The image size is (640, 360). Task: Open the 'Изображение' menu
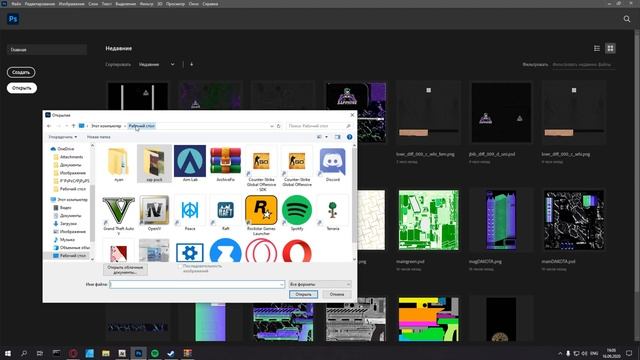click(x=71, y=4)
